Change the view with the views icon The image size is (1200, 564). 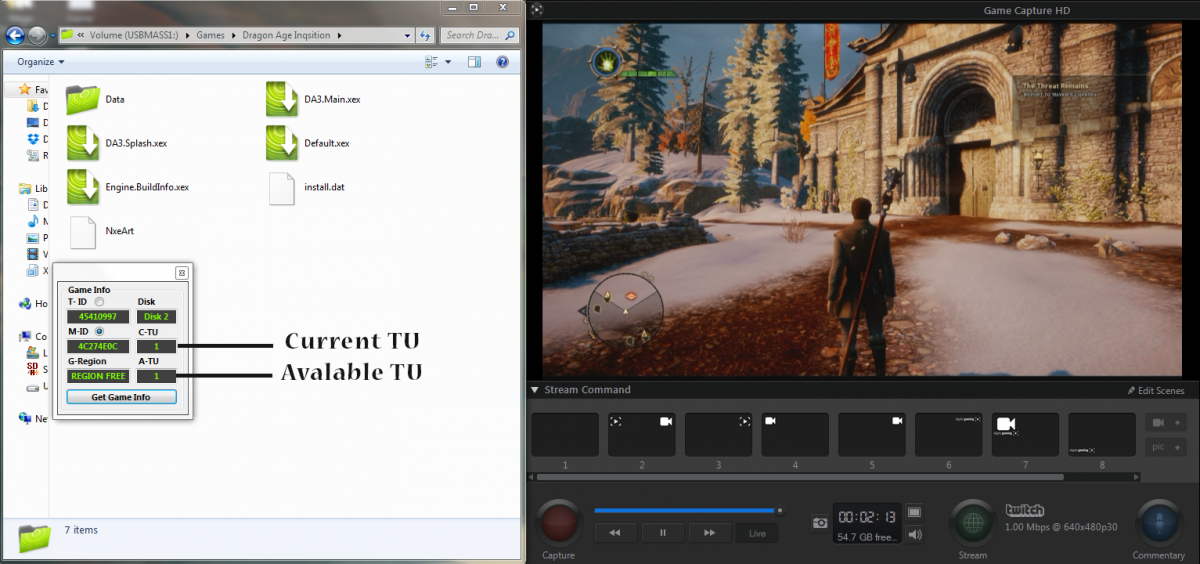pyautogui.click(x=431, y=62)
